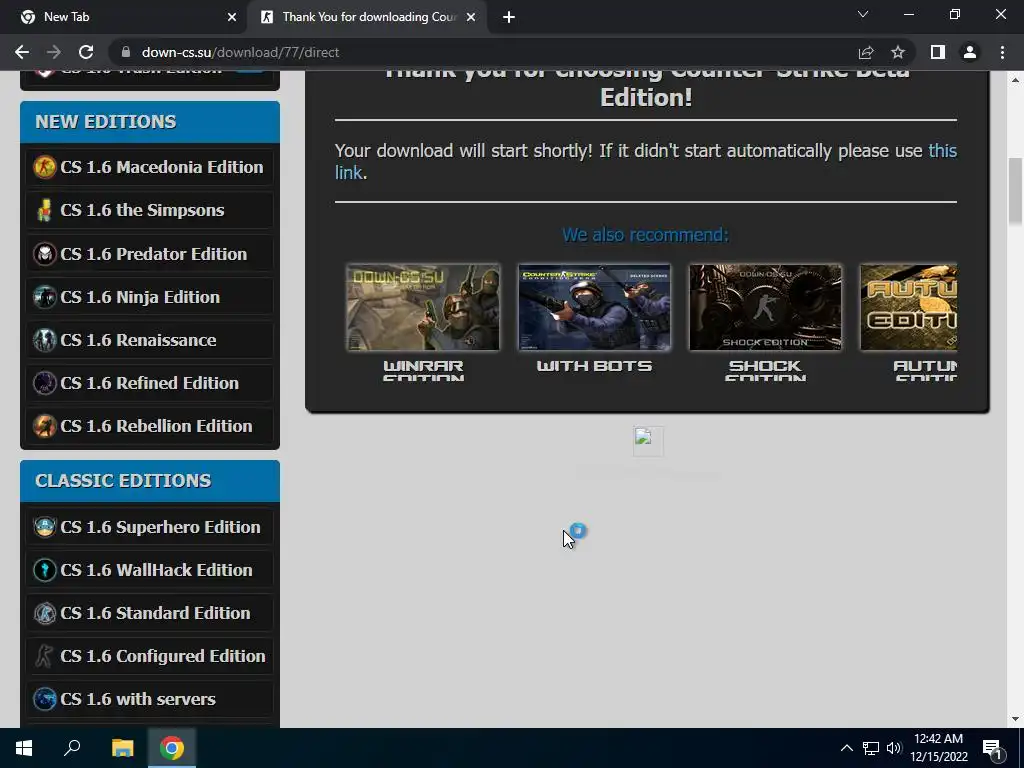The image size is (1024, 768).
Task: Open the Windows Start menu
Action: click(24, 748)
